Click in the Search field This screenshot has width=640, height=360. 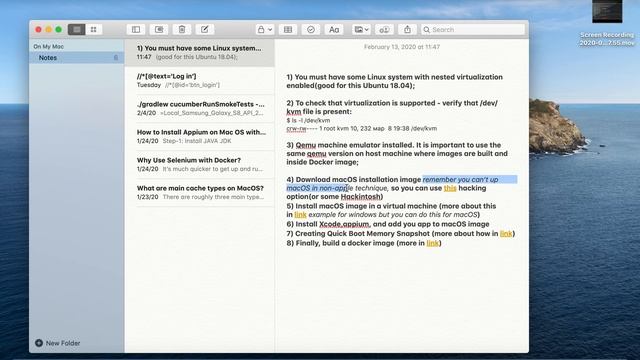[x=473, y=29]
